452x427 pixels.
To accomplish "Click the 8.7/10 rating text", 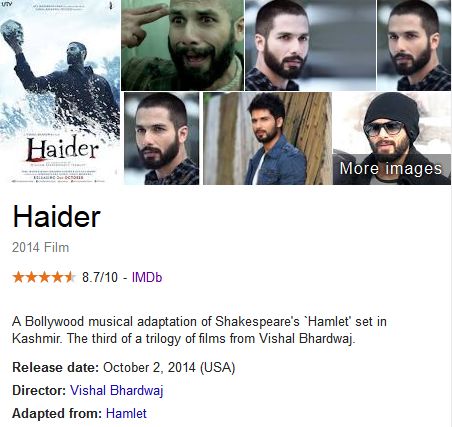I will click(100, 277).
